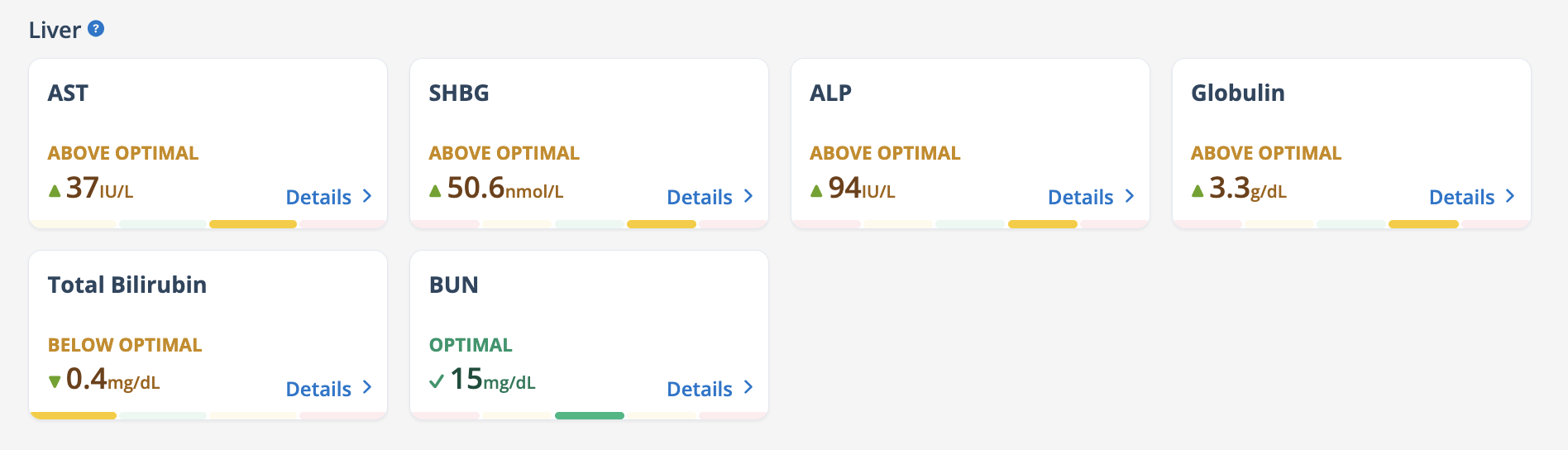Select the green optimal range bar on BUN

[x=590, y=415]
